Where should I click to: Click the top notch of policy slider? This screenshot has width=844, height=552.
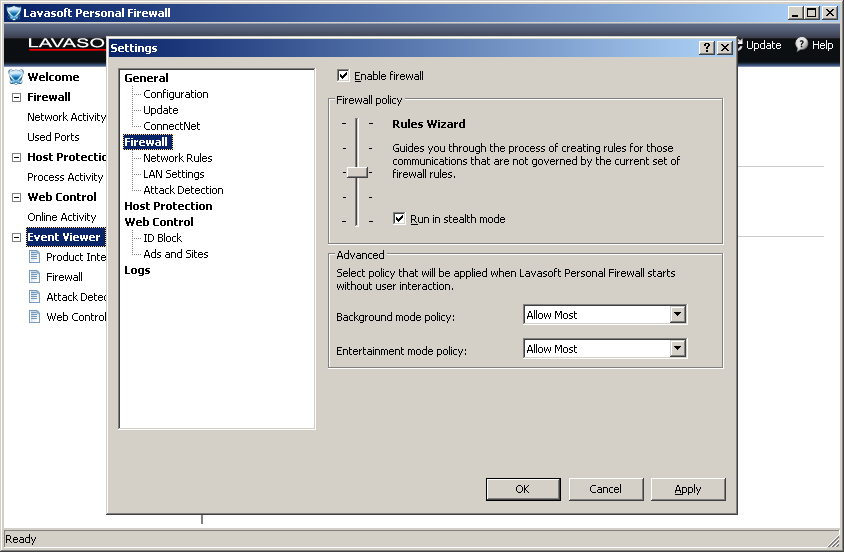357,124
